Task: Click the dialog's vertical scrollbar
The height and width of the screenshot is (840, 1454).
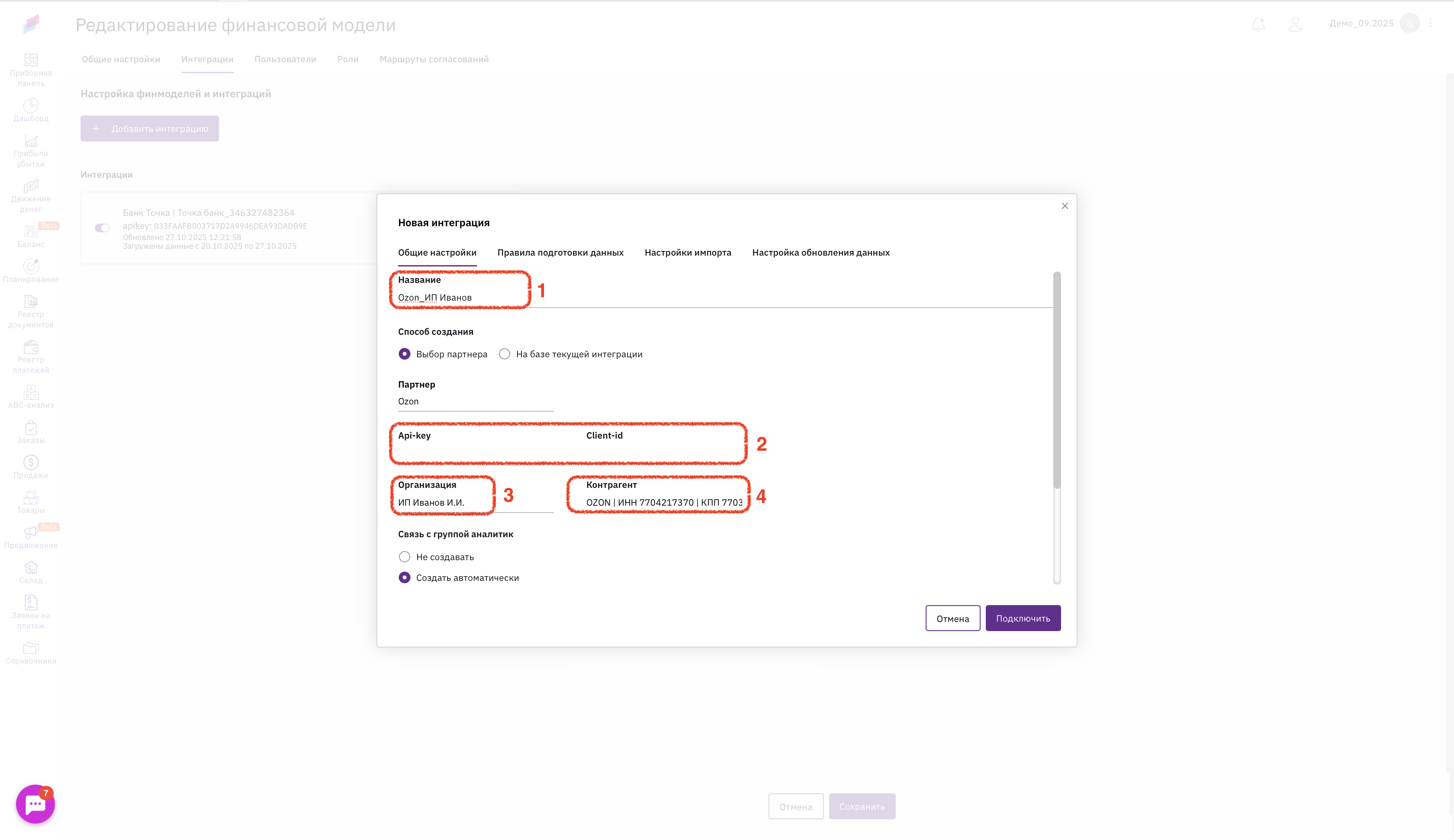Action: (x=1057, y=381)
